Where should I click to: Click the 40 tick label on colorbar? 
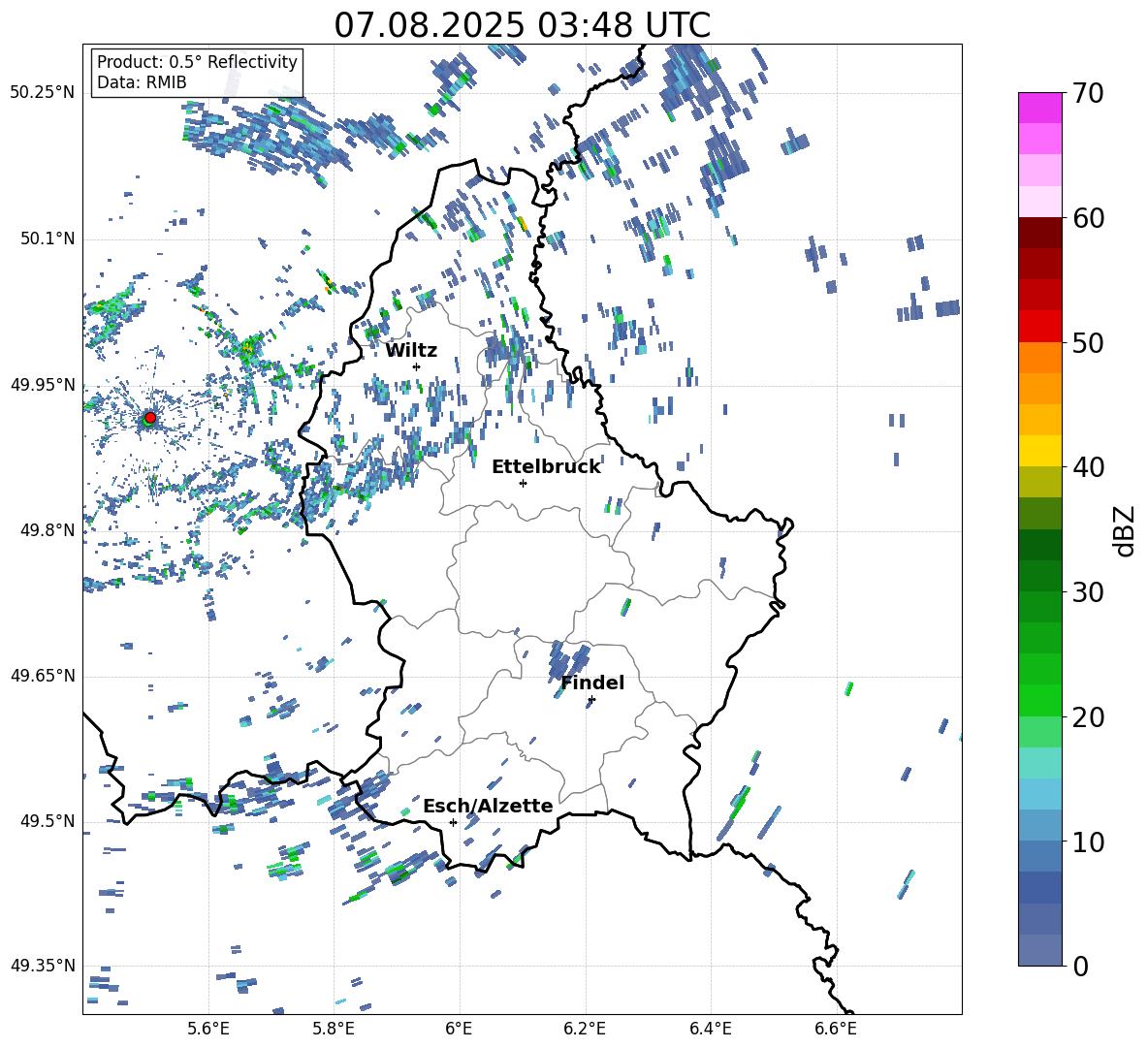[1086, 467]
